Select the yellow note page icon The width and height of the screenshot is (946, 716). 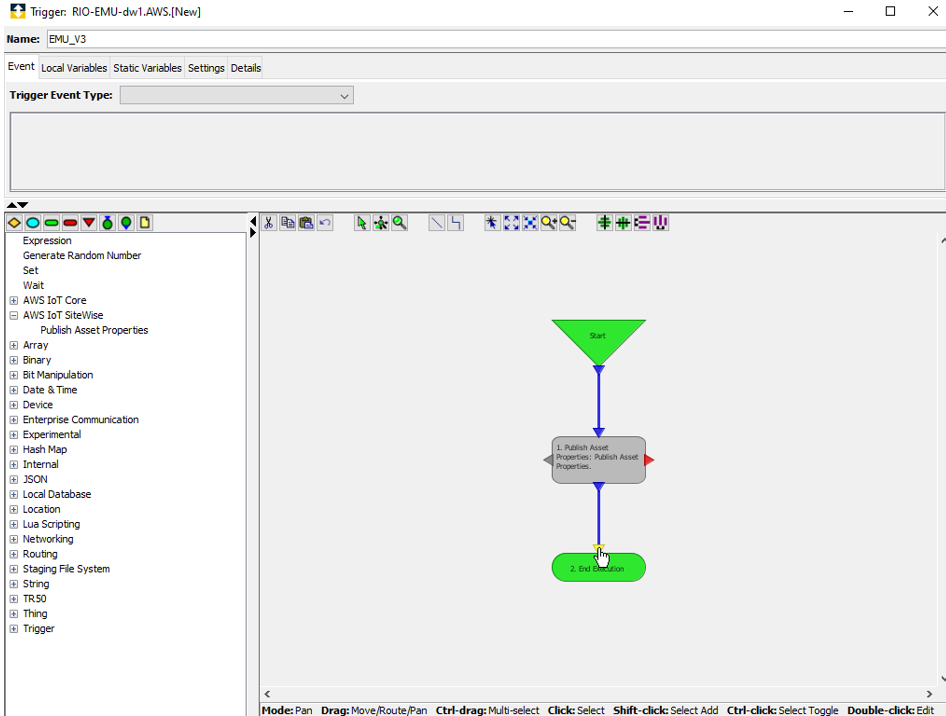point(145,223)
